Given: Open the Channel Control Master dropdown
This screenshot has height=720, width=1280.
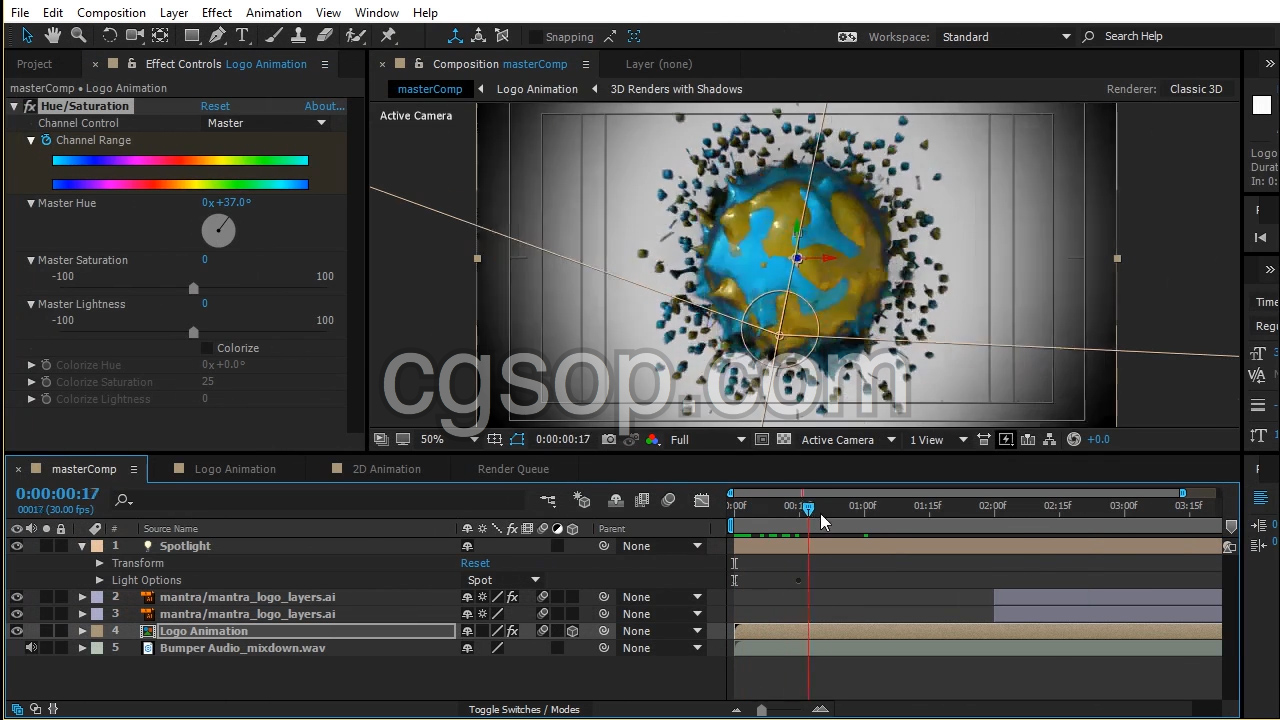Looking at the screenshot, I should click(x=266, y=123).
